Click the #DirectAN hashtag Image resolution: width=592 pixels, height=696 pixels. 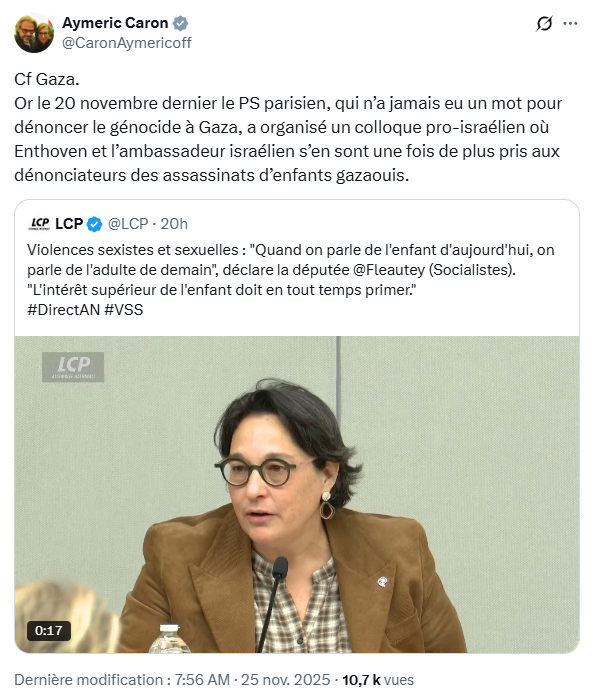pos(63,309)
